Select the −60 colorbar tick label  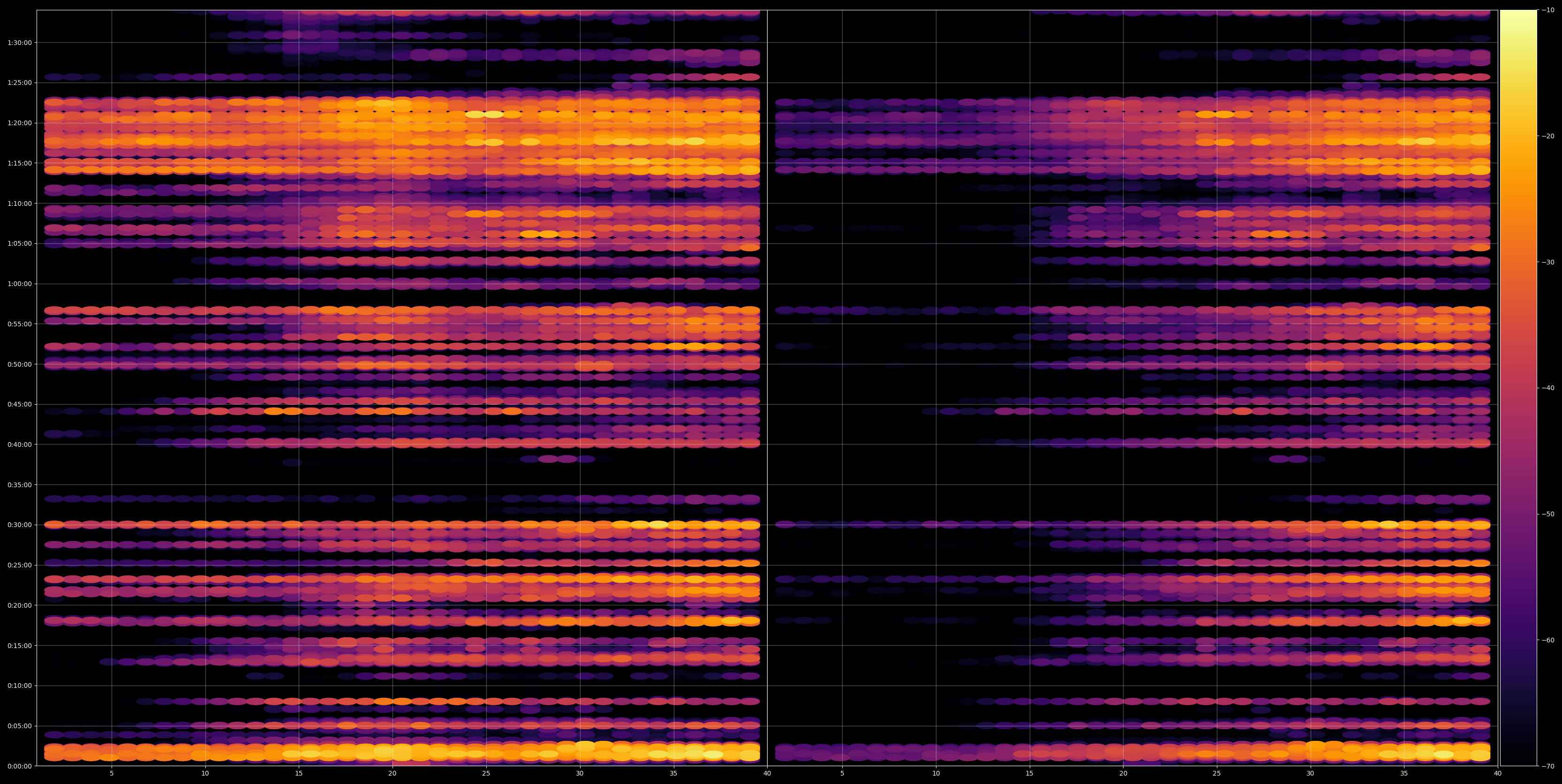click(1547, 641)
